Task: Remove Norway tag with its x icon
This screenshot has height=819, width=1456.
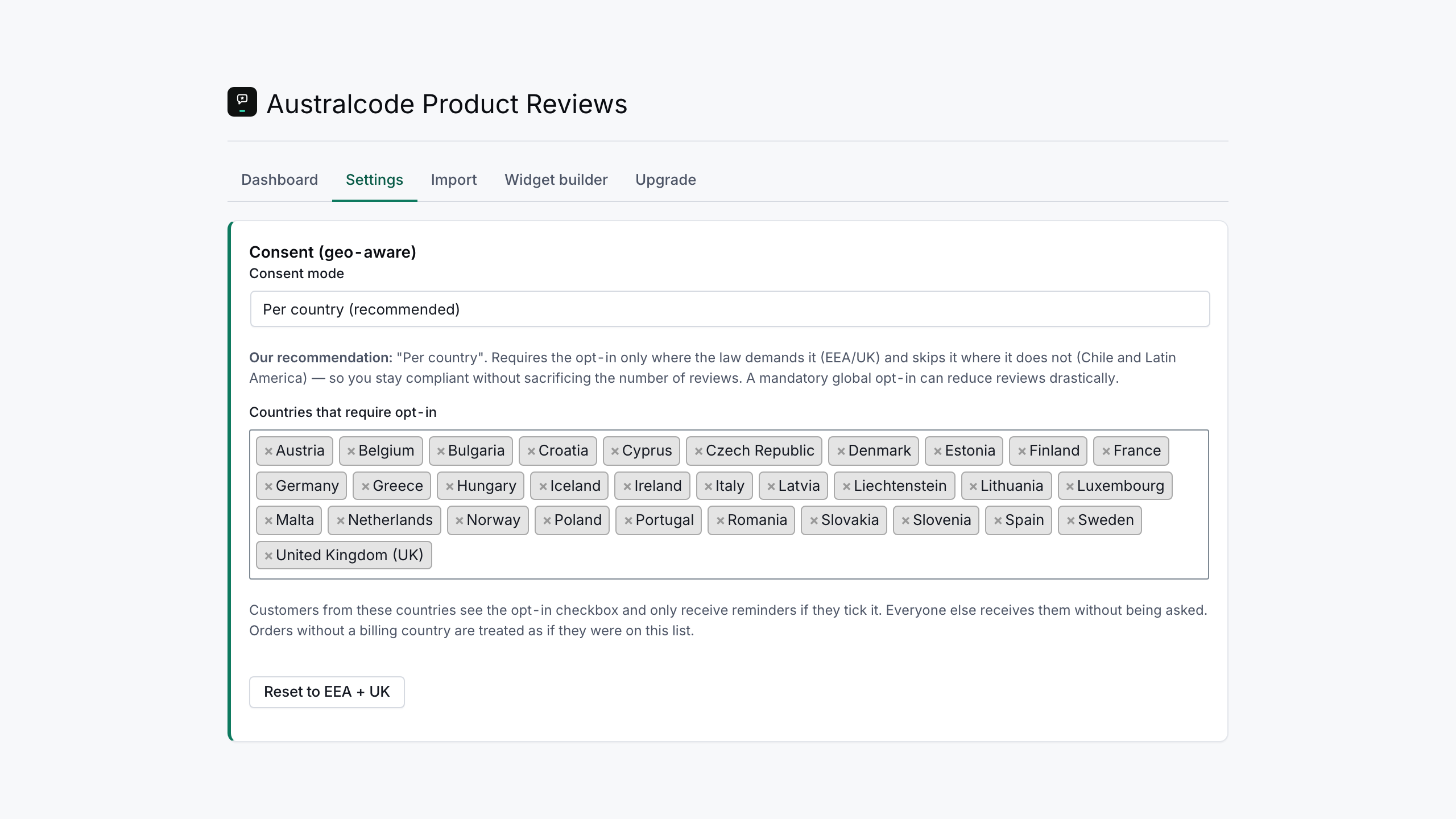Action: click(460, 520)
